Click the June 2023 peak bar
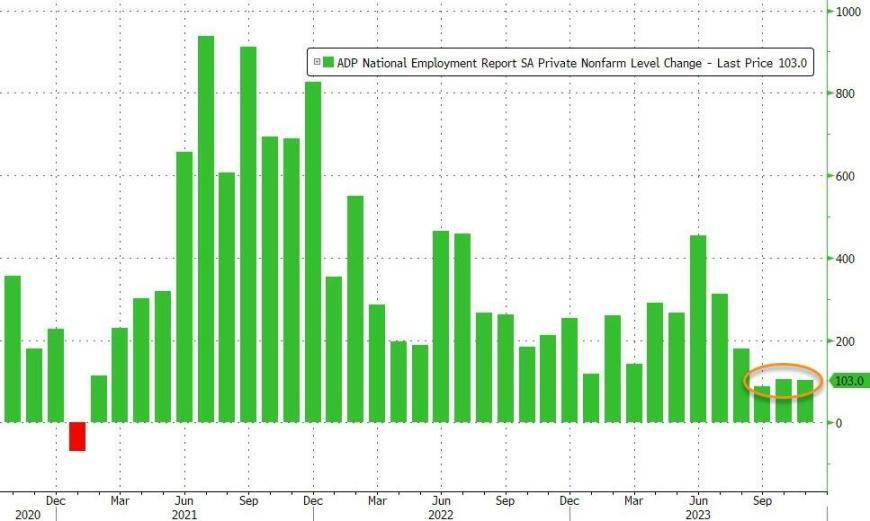Screen dimensions: 870x521 [x=698, y=329]
